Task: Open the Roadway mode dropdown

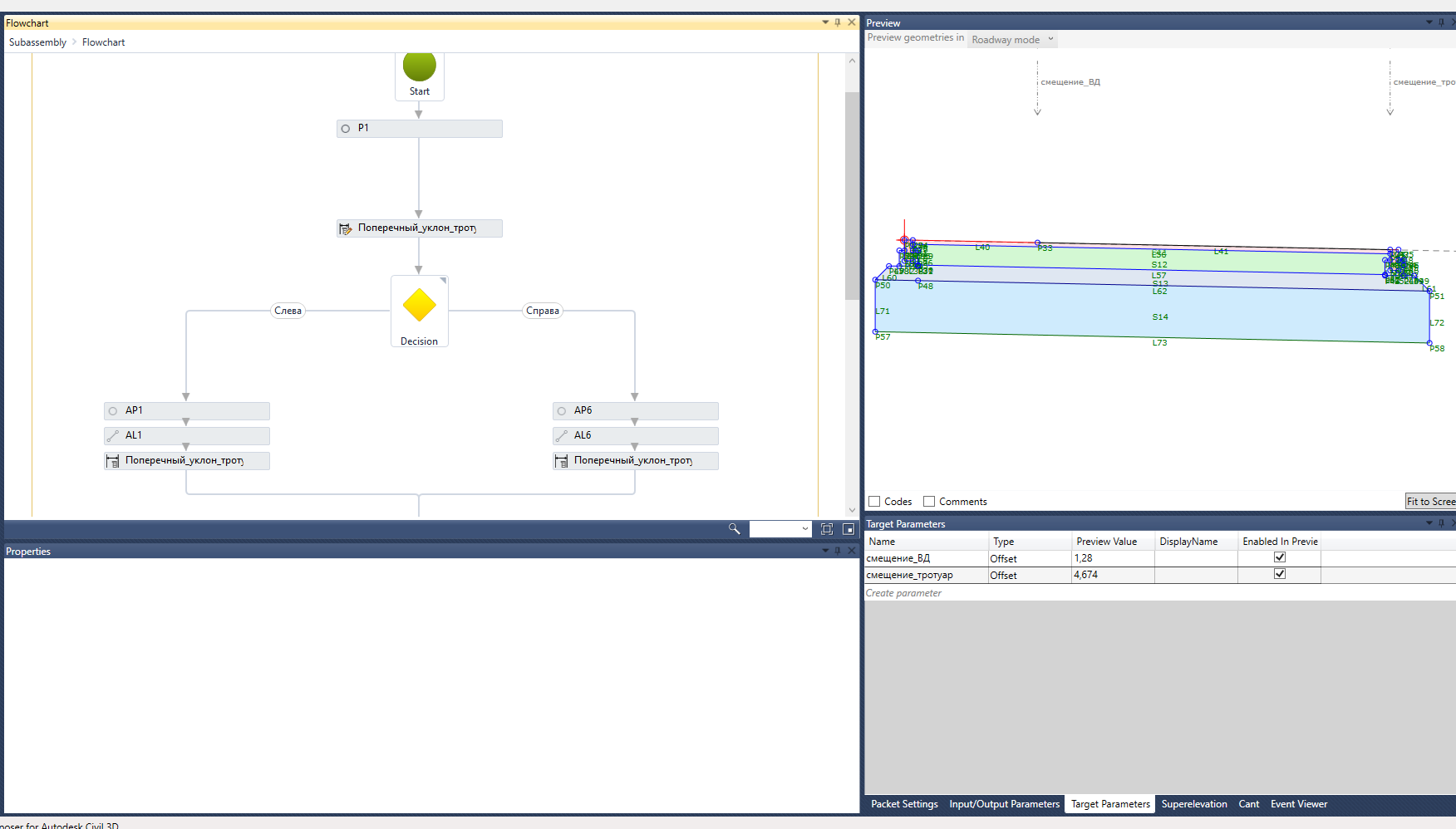Action: pos(1051,39)
